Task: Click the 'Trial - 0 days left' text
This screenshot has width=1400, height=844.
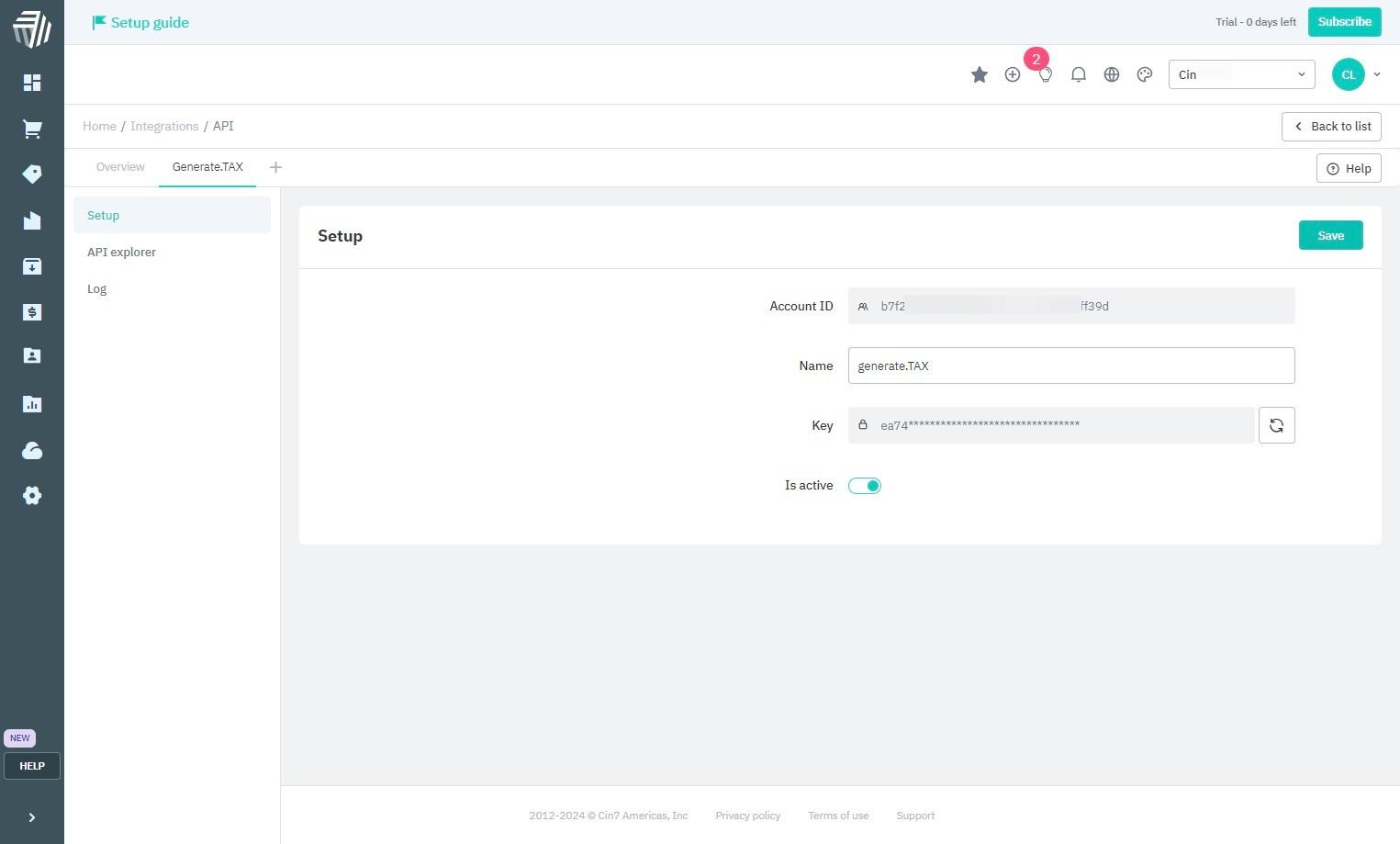Action: click(1256, 22)
